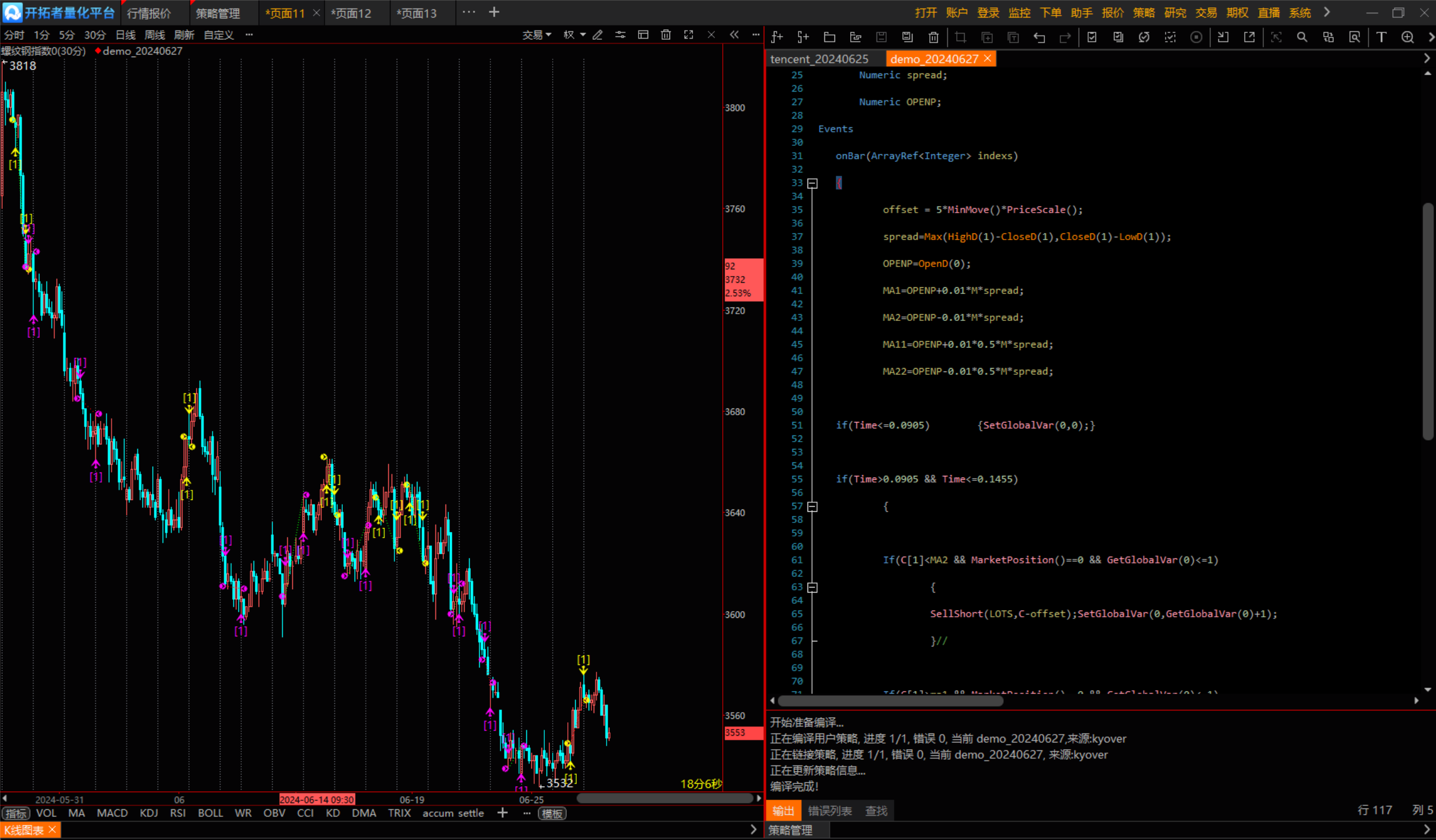Click the find-in-files icon
The height and width of the screenshot is (840, 1436).
[1355, 37]
